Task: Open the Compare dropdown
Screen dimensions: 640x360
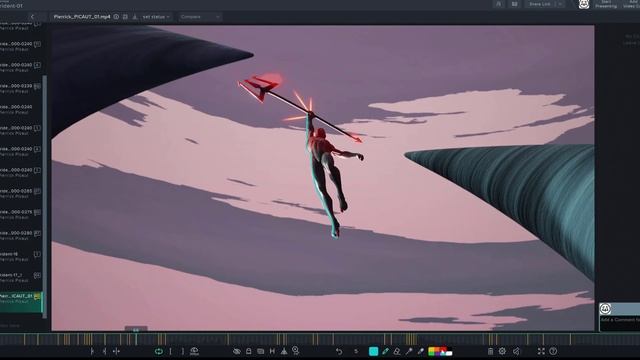Action: [200, 17]
